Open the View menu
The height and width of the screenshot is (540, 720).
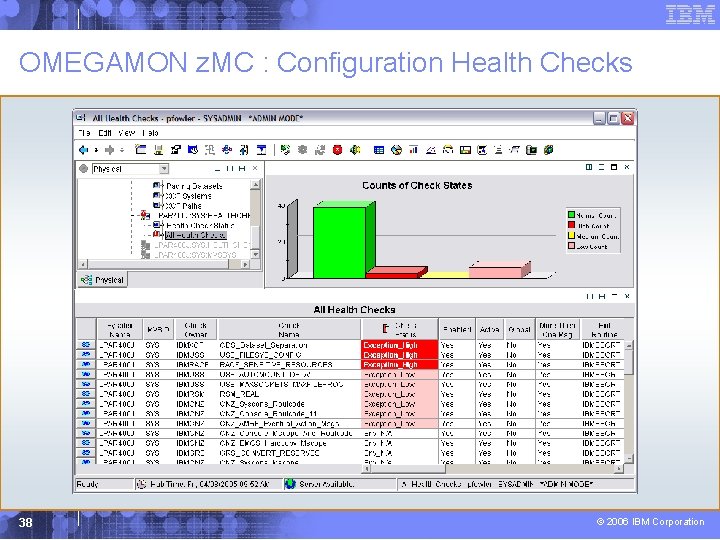pyautogui.click(x=126, y=133)
